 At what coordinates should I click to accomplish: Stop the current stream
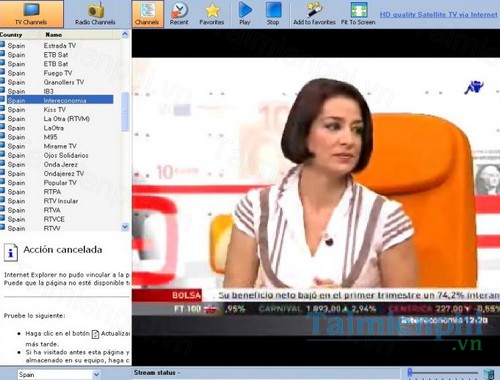pos(273,14)
